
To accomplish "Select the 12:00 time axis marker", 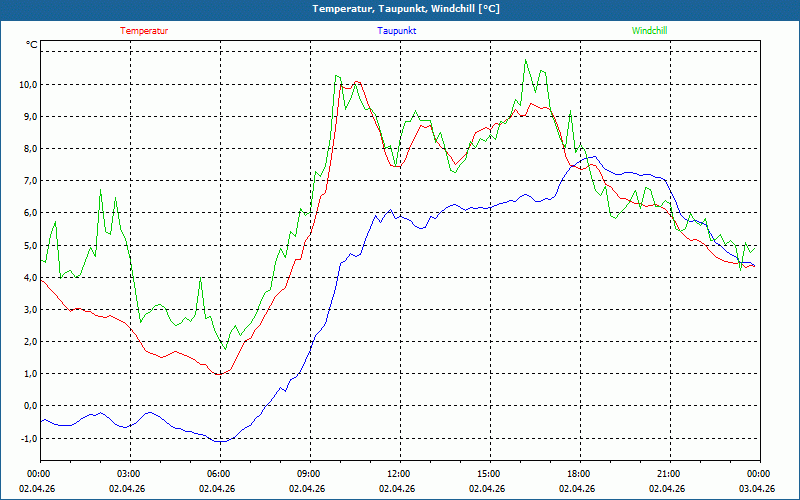I will pos(398,474).
